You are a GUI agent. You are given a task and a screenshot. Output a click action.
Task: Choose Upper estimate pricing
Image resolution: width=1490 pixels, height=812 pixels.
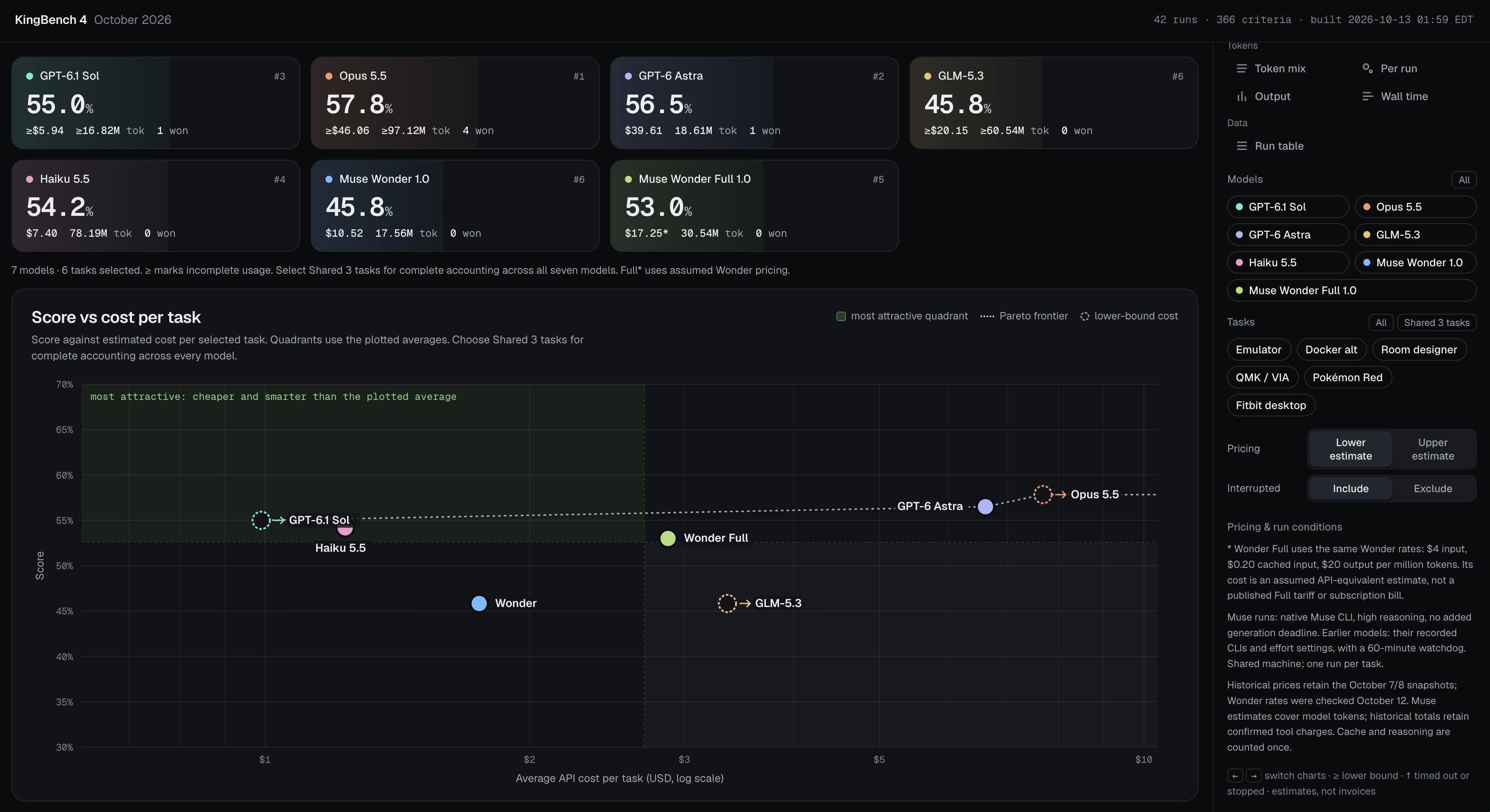(x=1433, y=449)
